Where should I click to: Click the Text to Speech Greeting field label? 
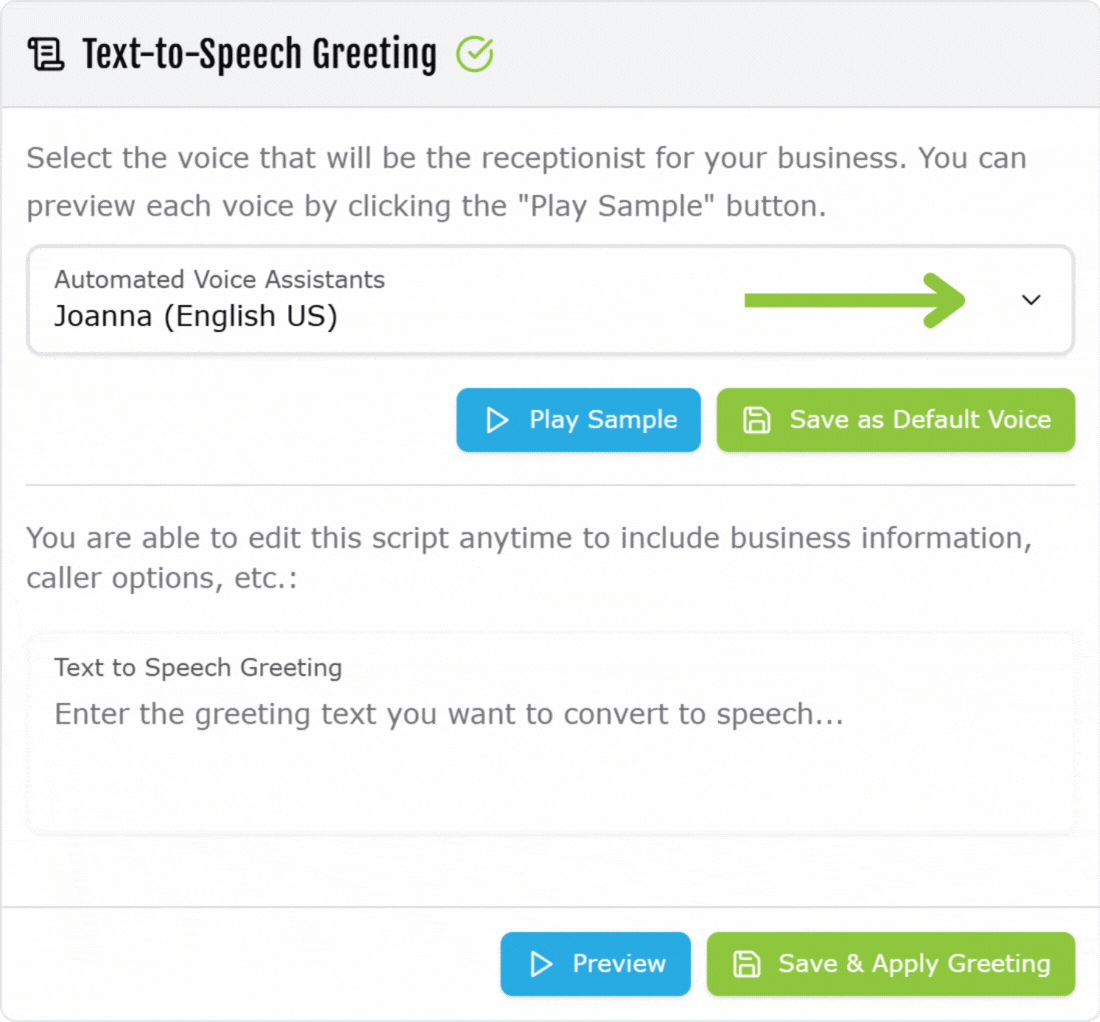click(198, 668)
